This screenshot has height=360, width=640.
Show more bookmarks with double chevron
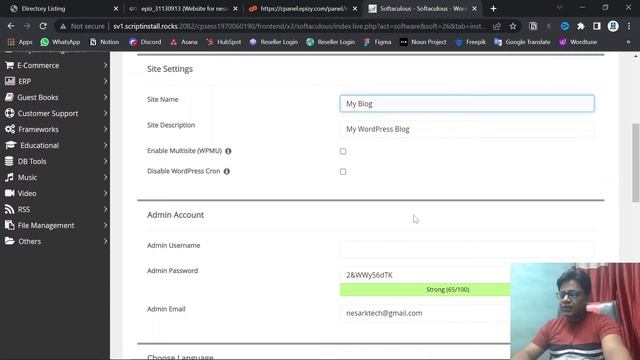(628, 42)
